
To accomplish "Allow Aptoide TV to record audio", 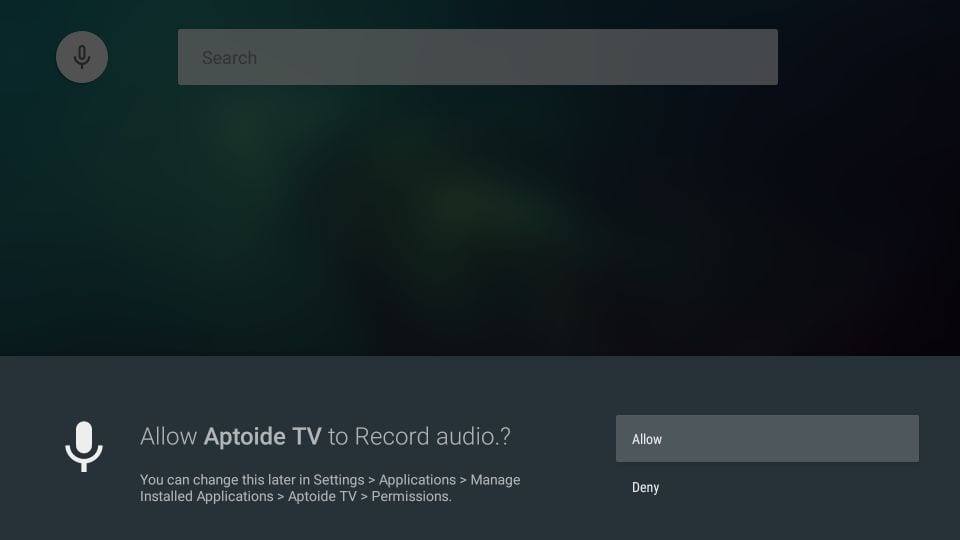I will click(x=767, y=438).
